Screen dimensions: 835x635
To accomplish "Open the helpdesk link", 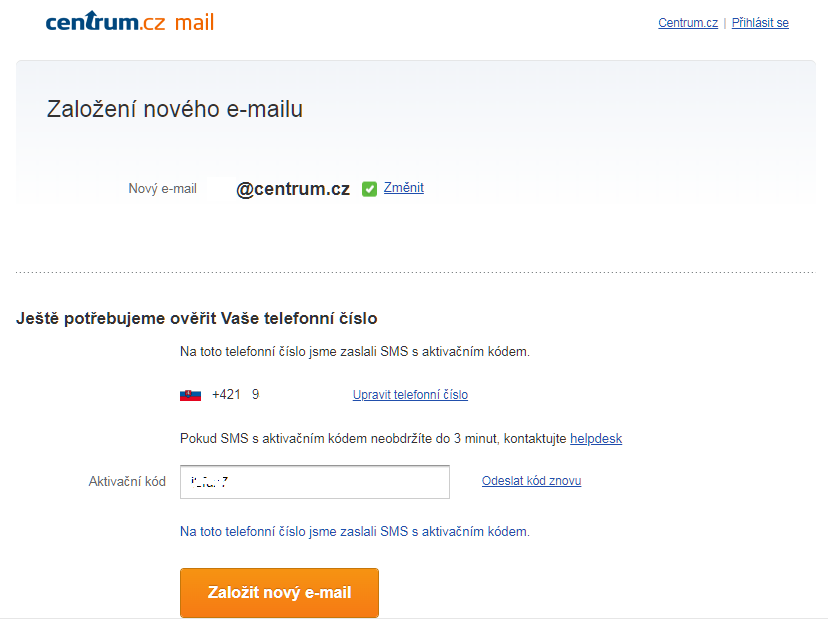I will pyautogui.click(x=596, y=439).
